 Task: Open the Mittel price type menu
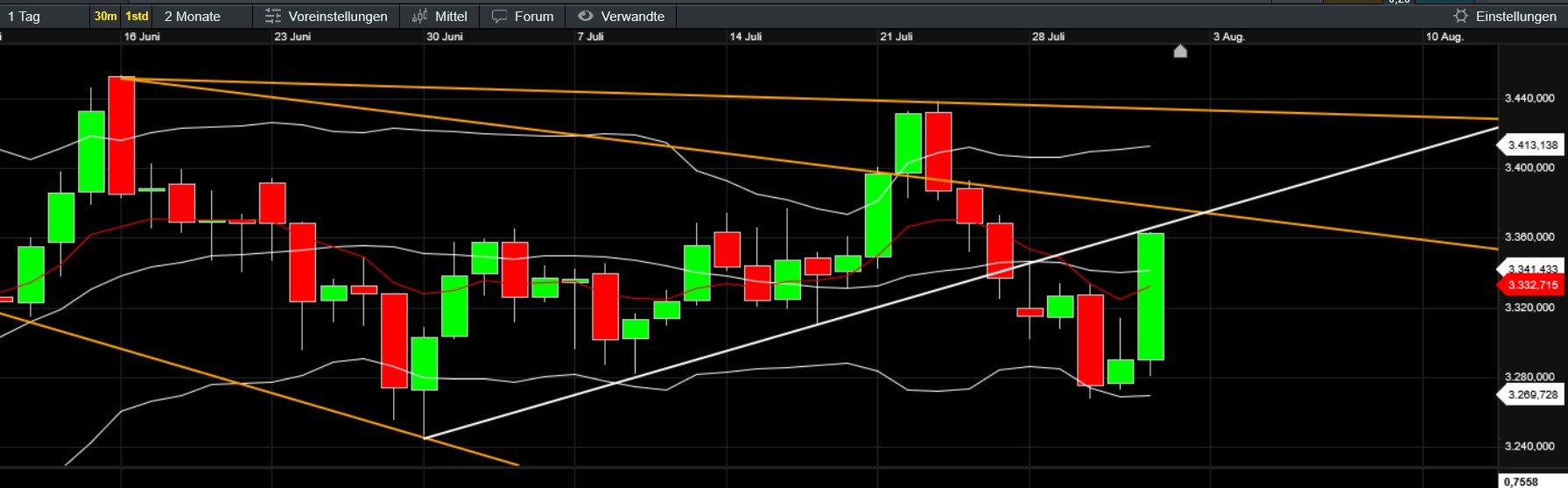[x=440, y=16]
